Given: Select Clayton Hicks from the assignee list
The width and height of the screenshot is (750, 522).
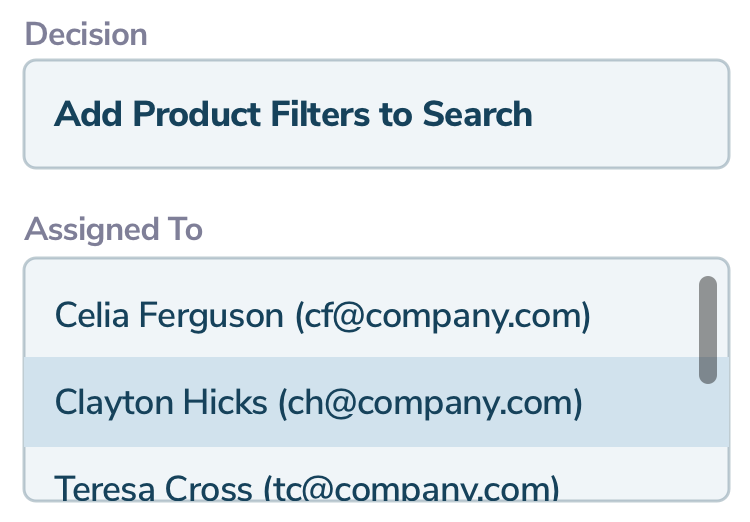Looking at the screenshot, I should click(x=318, y=402).
